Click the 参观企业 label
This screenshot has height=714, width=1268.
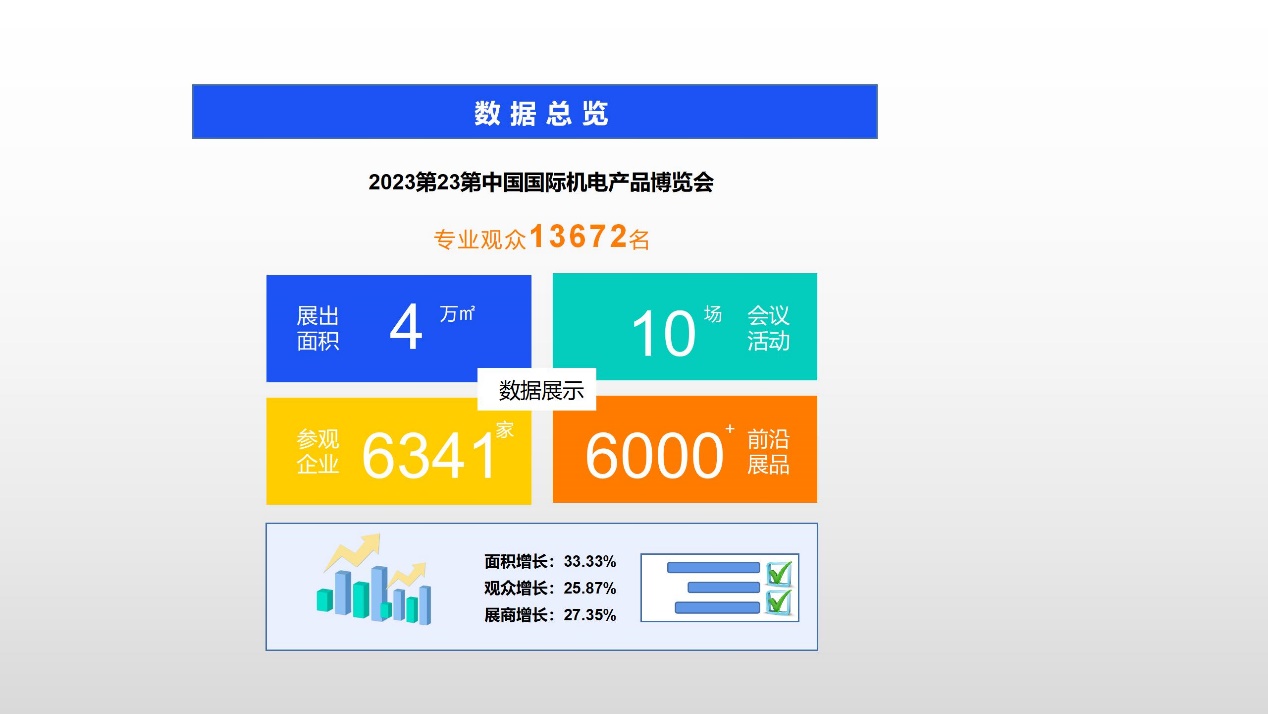318,452
